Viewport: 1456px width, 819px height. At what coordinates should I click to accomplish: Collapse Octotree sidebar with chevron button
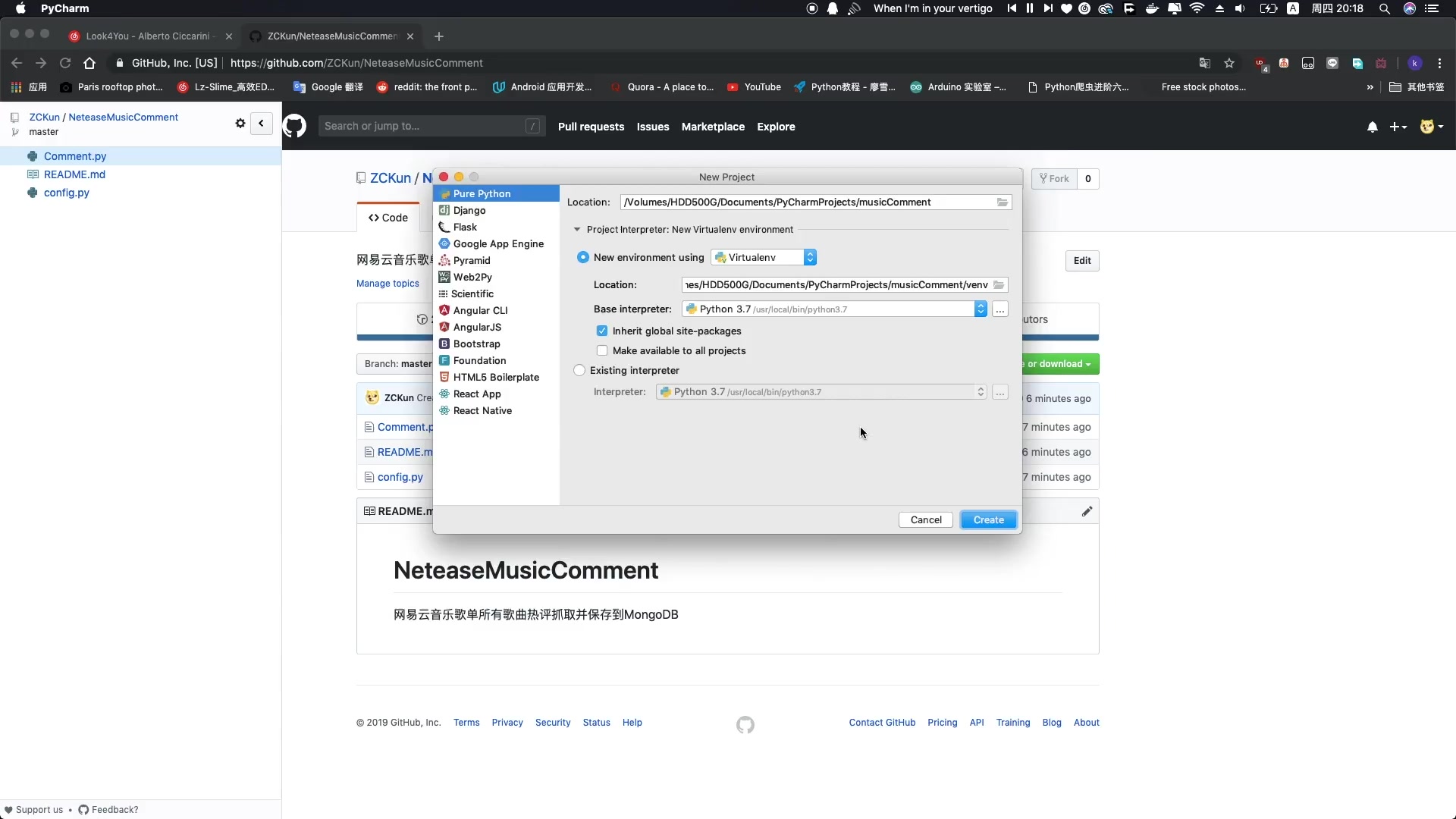261,123
